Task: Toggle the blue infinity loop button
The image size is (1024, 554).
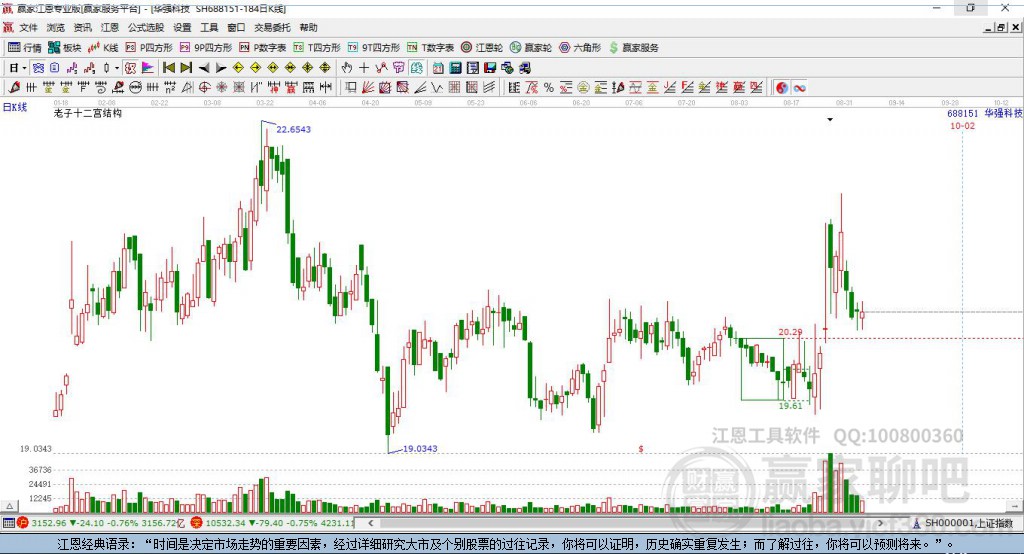Action: pos(799,88)
